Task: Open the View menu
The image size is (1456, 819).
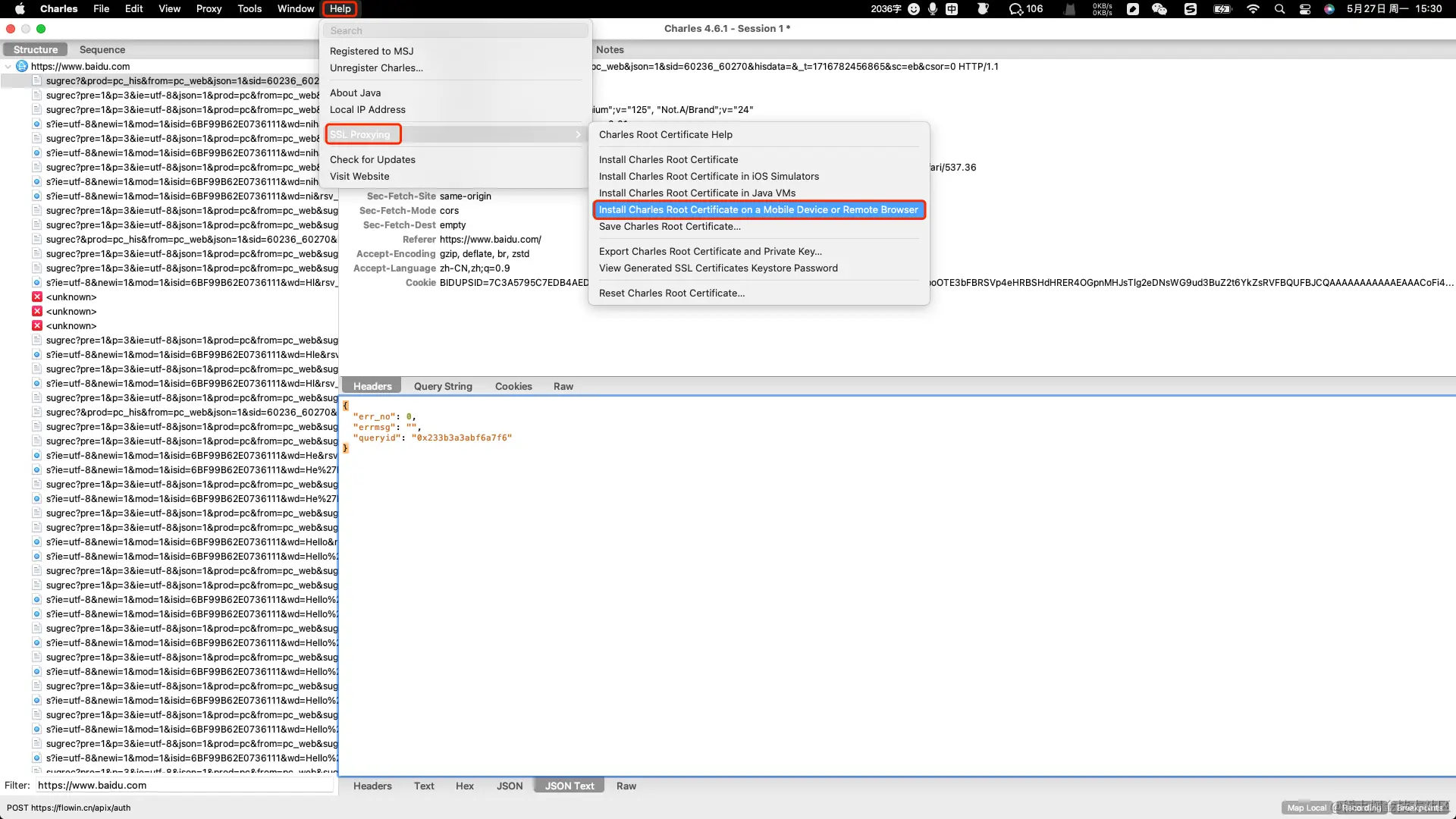Action: (169, 9)
